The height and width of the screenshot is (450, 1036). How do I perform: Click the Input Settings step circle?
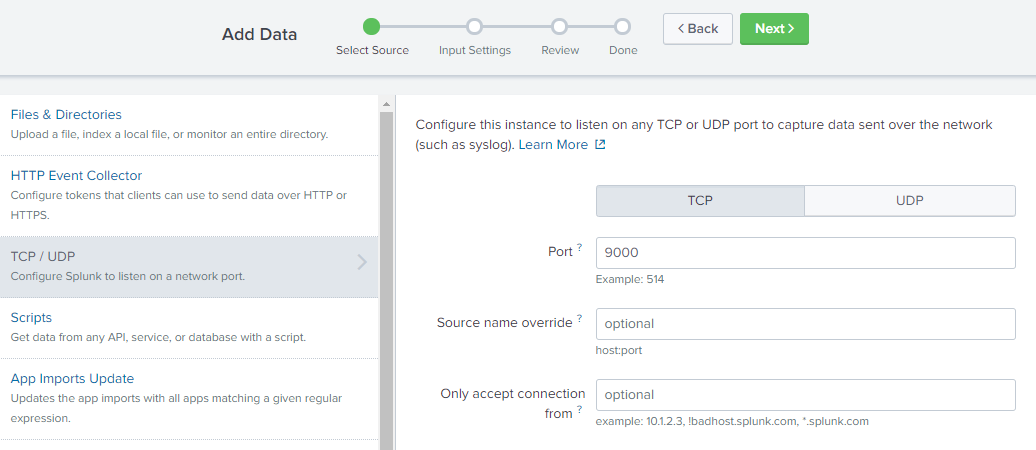(475, 27)
